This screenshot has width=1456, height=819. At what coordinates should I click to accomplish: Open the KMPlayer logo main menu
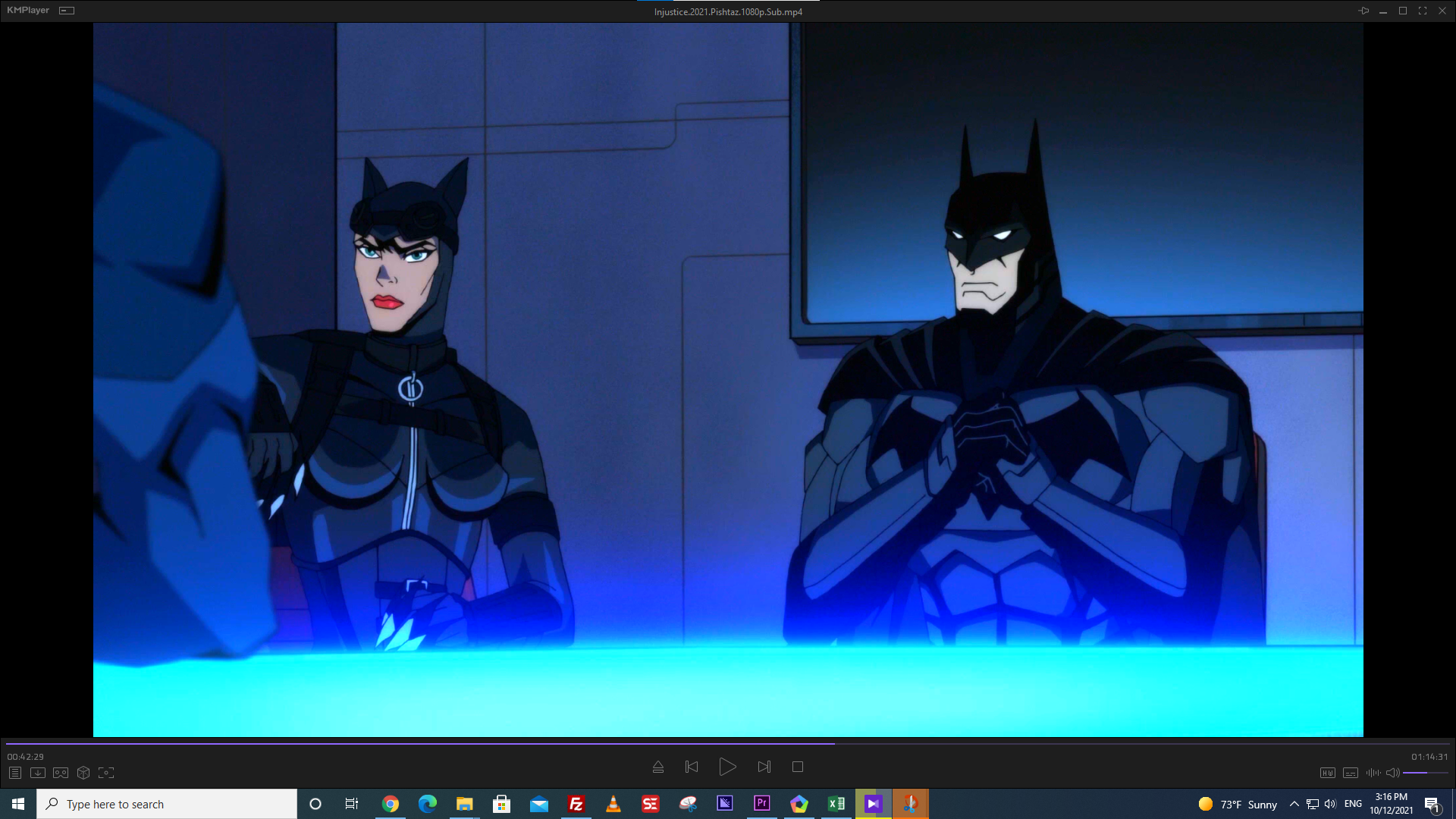pos(28,11)
